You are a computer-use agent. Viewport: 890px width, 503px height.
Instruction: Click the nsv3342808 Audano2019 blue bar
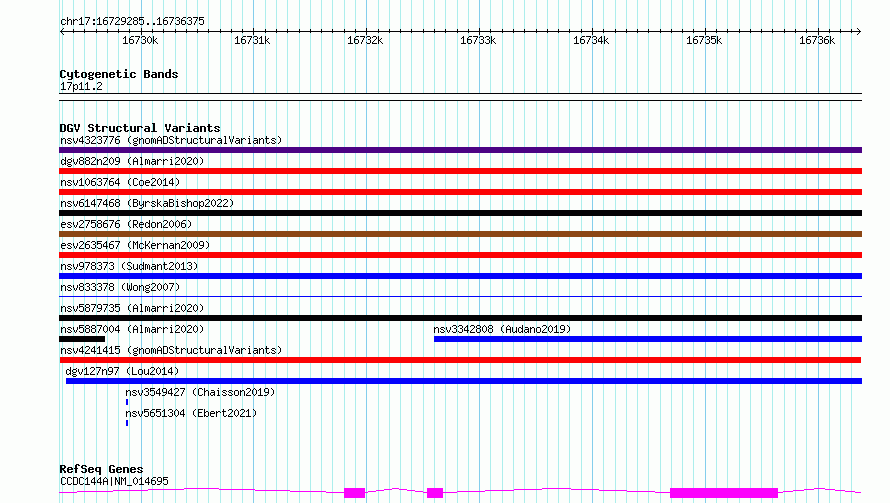pos(648,339)
